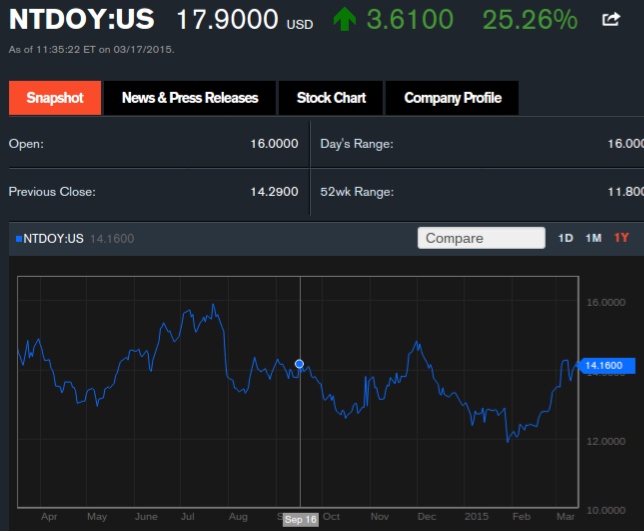Screen dimensions: 644x531
Task: Click the Open value 16.0000
Action: [274, 144]
